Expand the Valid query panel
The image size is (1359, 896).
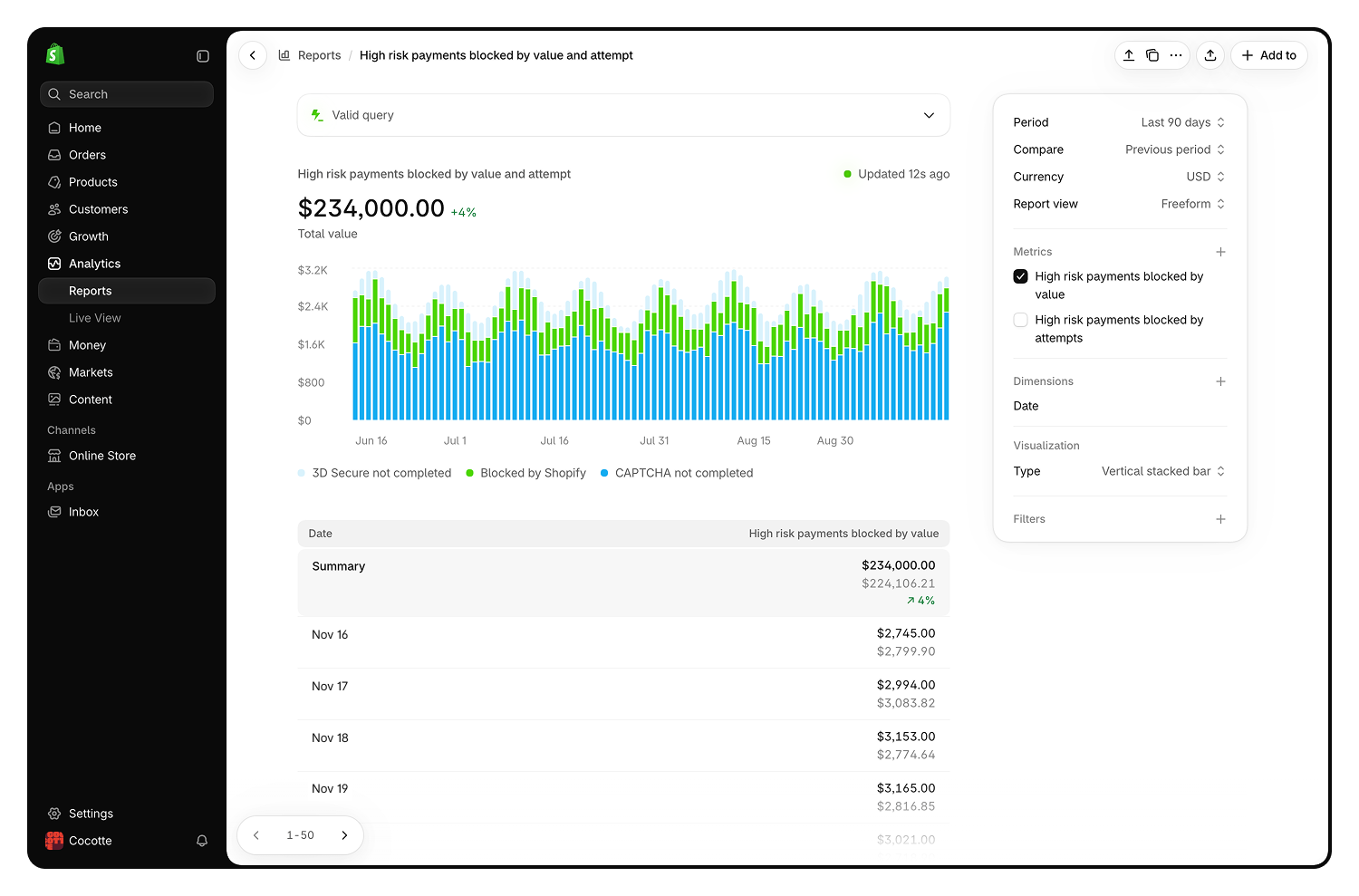coord(623,115)
